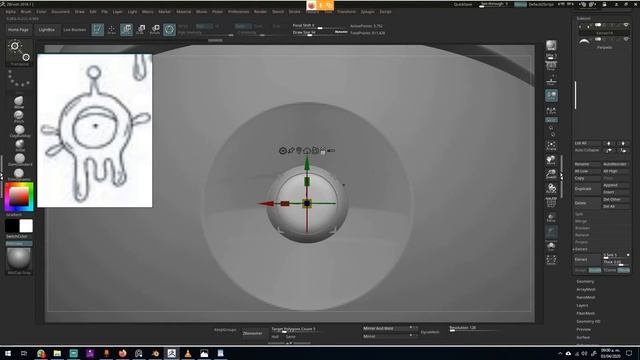Select the black secondary color swatch

click(x=12, y=226)
